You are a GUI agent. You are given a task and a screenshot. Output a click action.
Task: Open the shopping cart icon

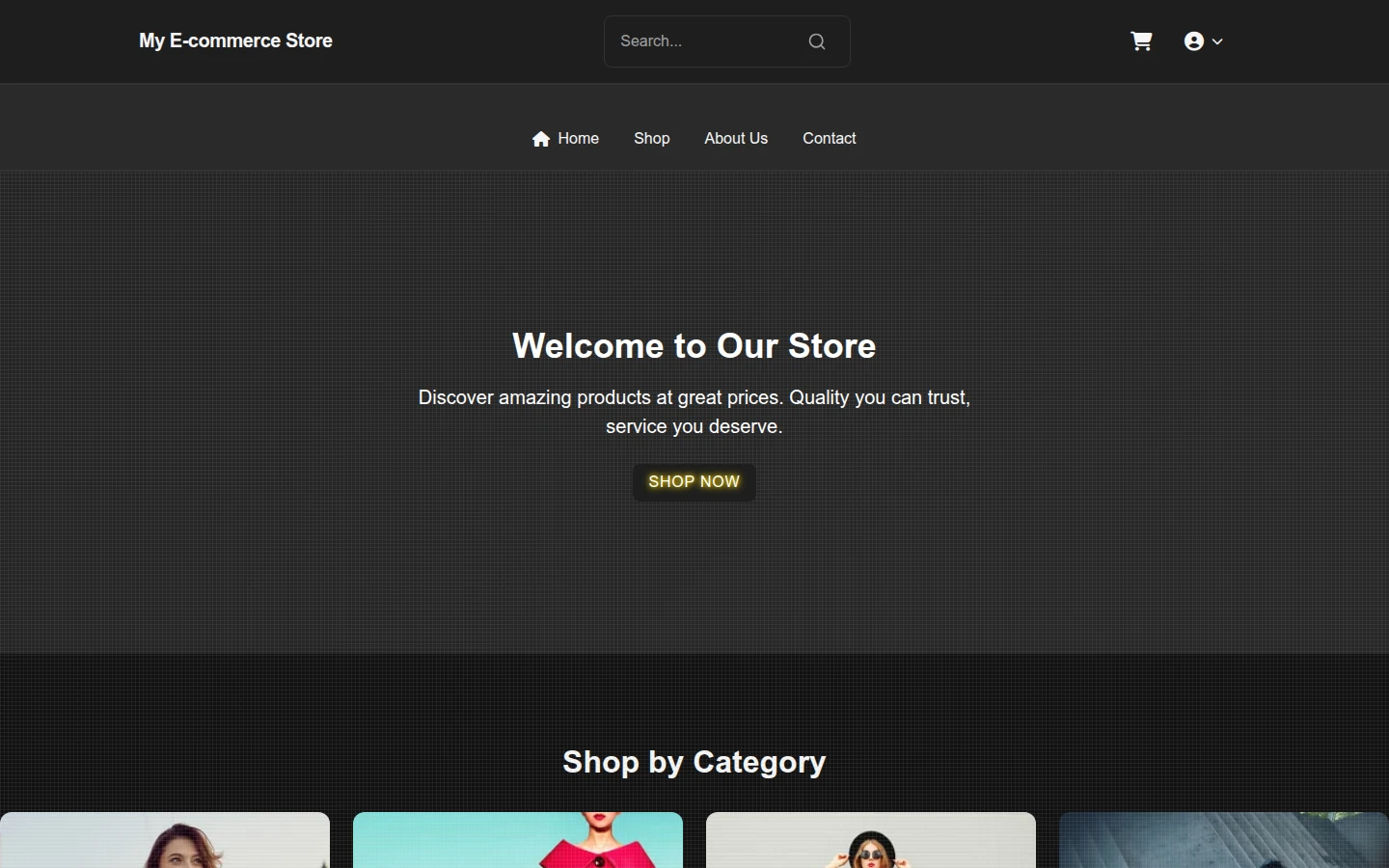click(x=1141, y=41)
